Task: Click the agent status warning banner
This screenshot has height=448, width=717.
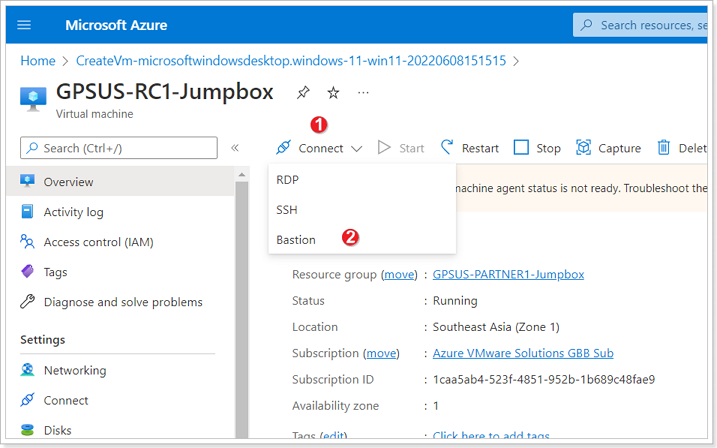Action: [581, 188]
